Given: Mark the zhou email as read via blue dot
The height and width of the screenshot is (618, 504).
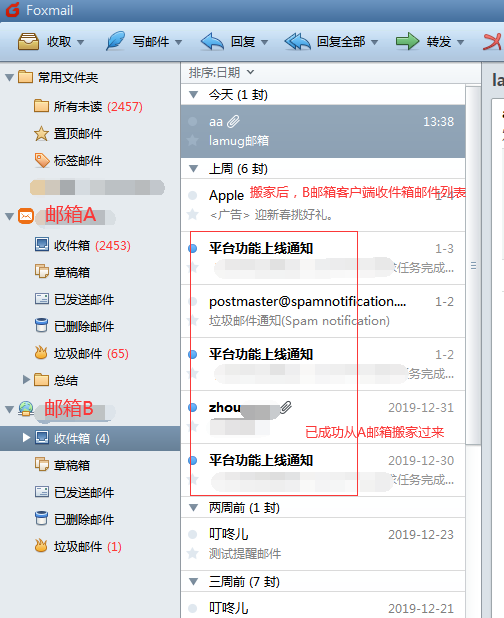Looking at the screenshot, I should tap(193, 408).
